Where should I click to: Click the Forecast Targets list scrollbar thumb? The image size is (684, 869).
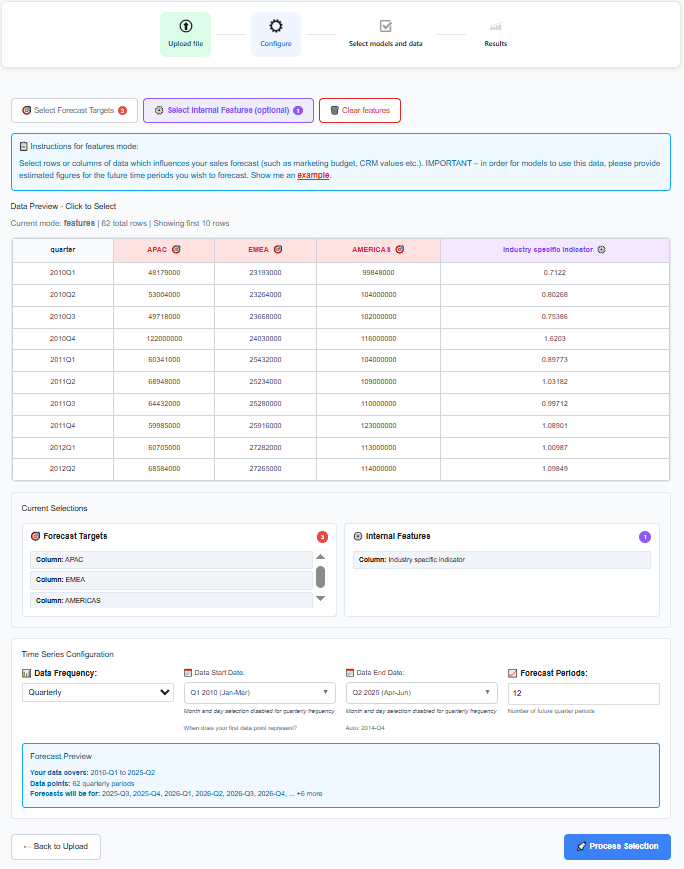pos(320,576)
